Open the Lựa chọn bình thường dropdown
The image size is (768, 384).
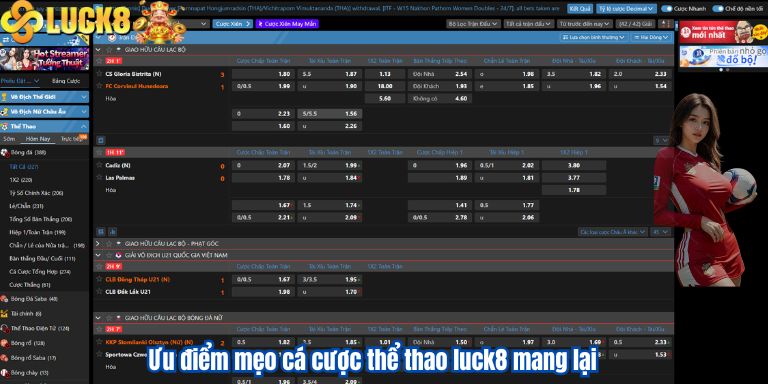click(594, 37)
